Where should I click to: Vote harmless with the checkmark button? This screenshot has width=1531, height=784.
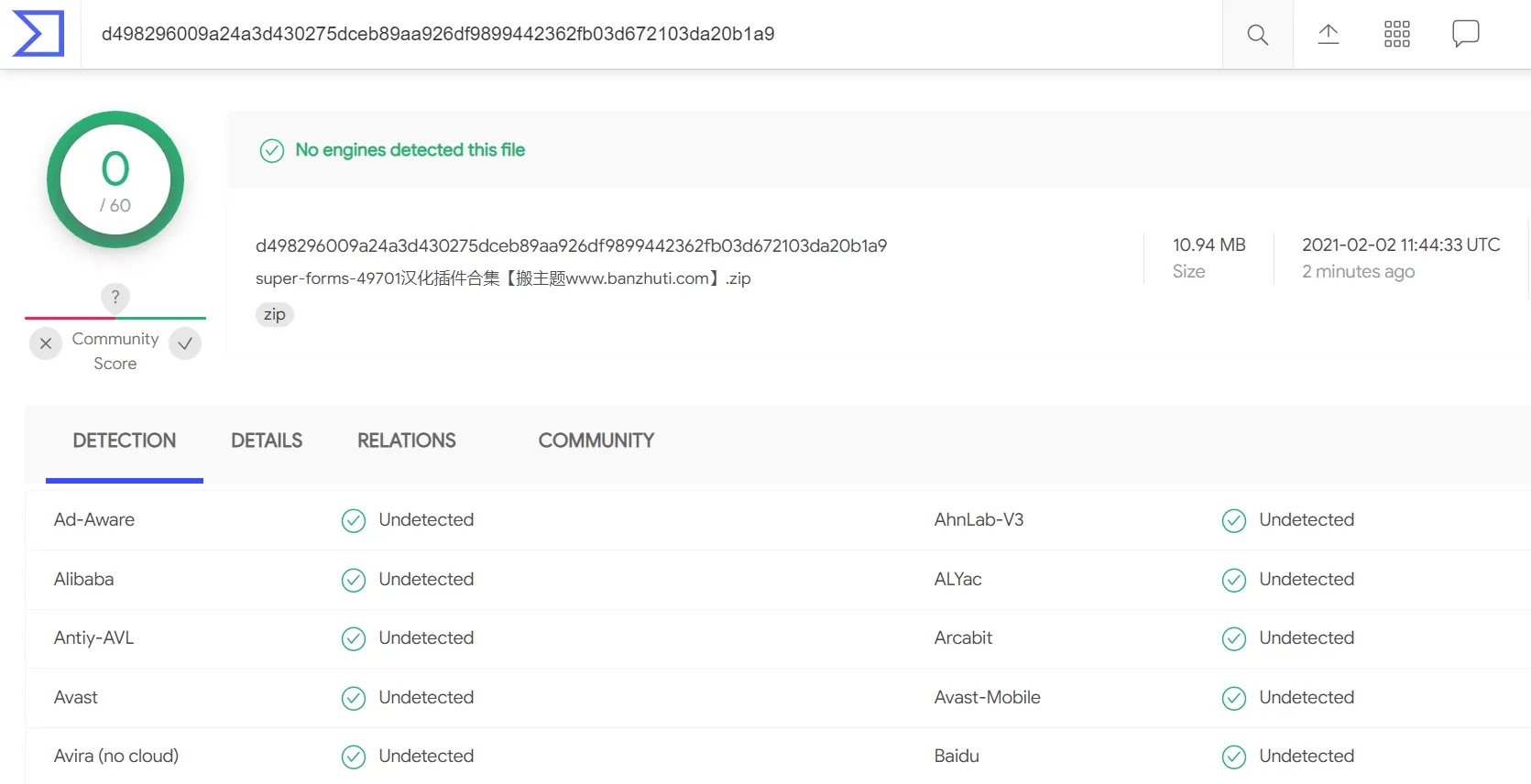pyautogui.click(x=185, y=343)
